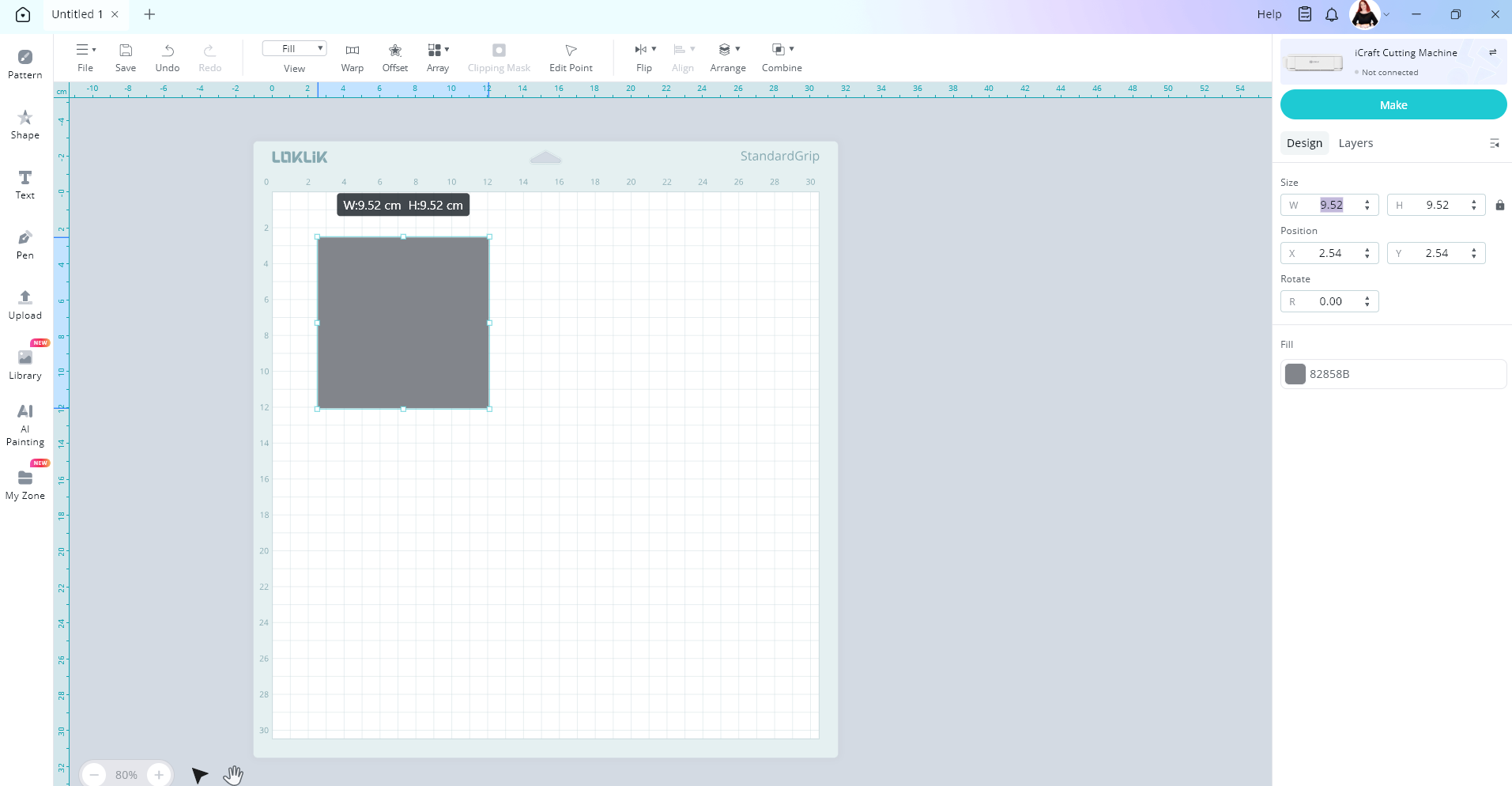1512x786 pixels.
Task: Select the Pen drawing tool
Action: (25, 244)
